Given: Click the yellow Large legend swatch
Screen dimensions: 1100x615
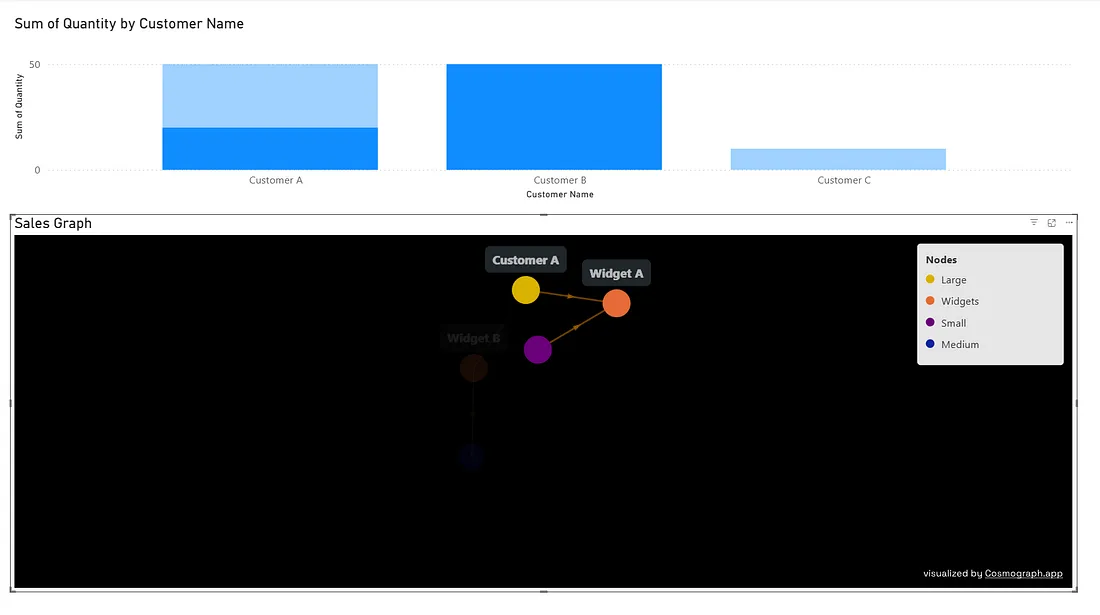Looking at the screenshot, I should (931, 280).
